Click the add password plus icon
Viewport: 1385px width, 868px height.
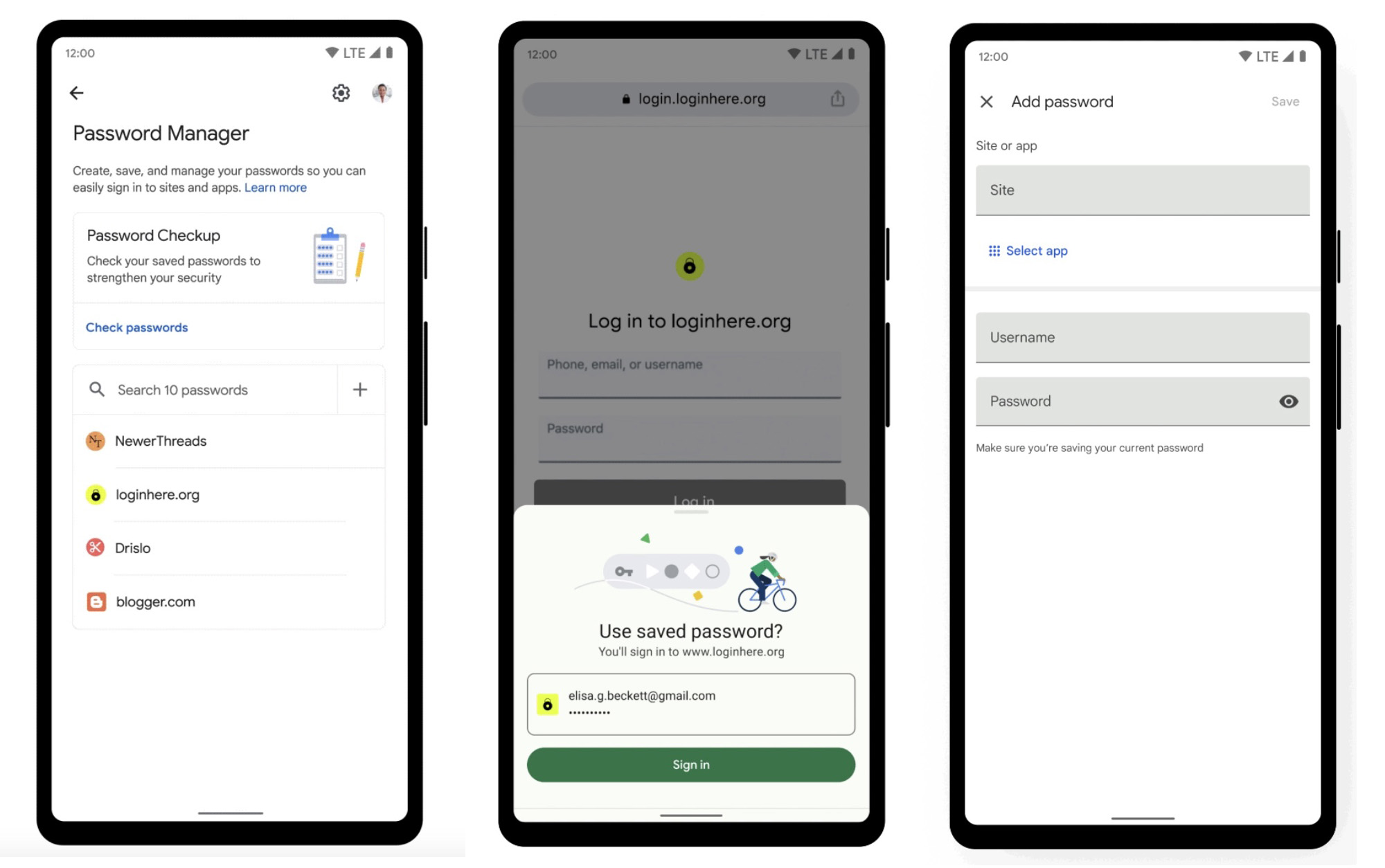point(360,389)
